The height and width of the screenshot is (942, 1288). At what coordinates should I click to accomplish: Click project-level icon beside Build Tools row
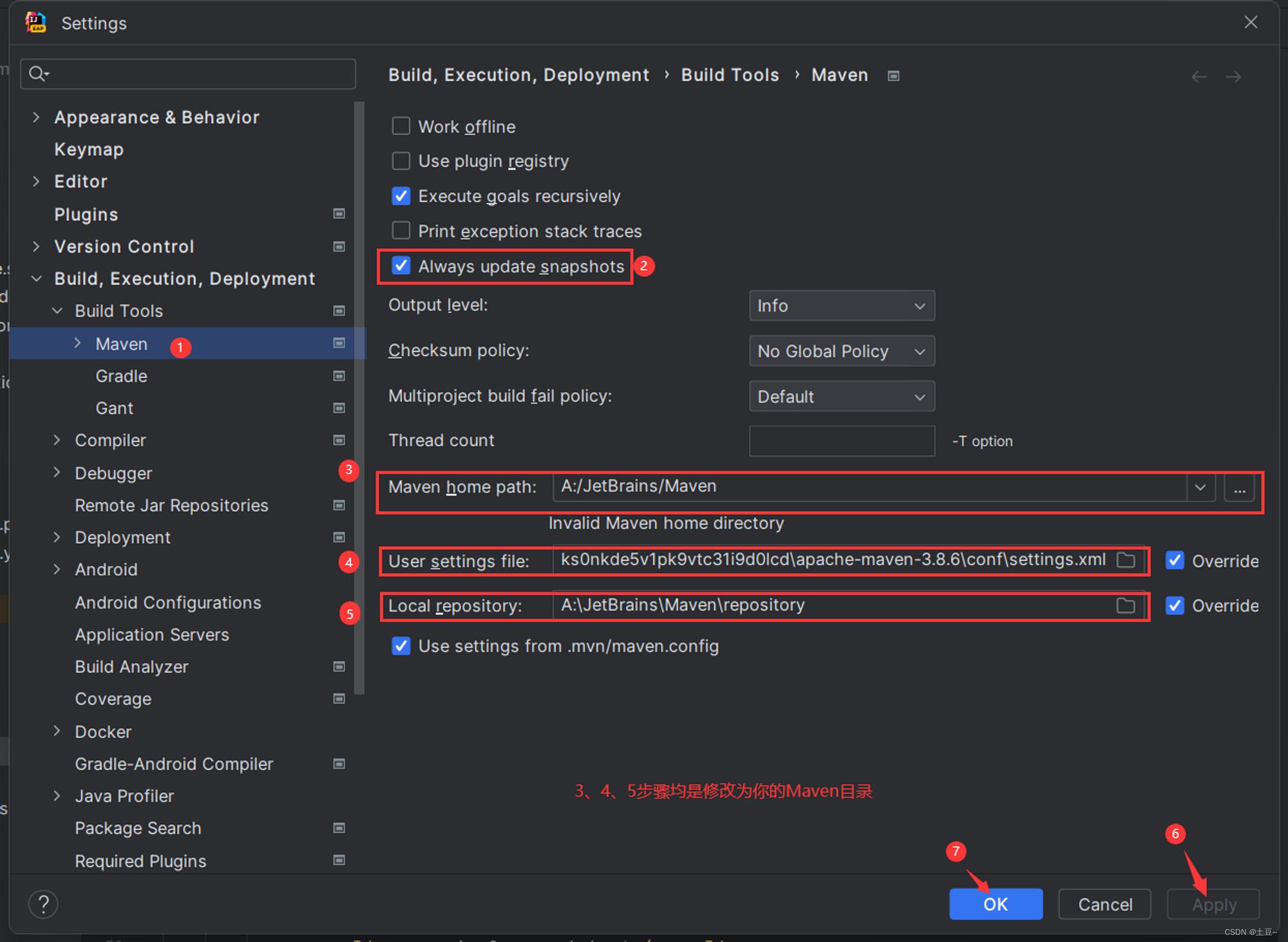[339, 311]
